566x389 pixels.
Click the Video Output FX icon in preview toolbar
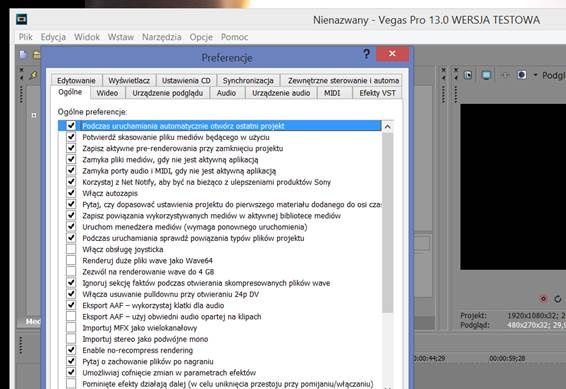pyautogui.click(x=506, y=75)
